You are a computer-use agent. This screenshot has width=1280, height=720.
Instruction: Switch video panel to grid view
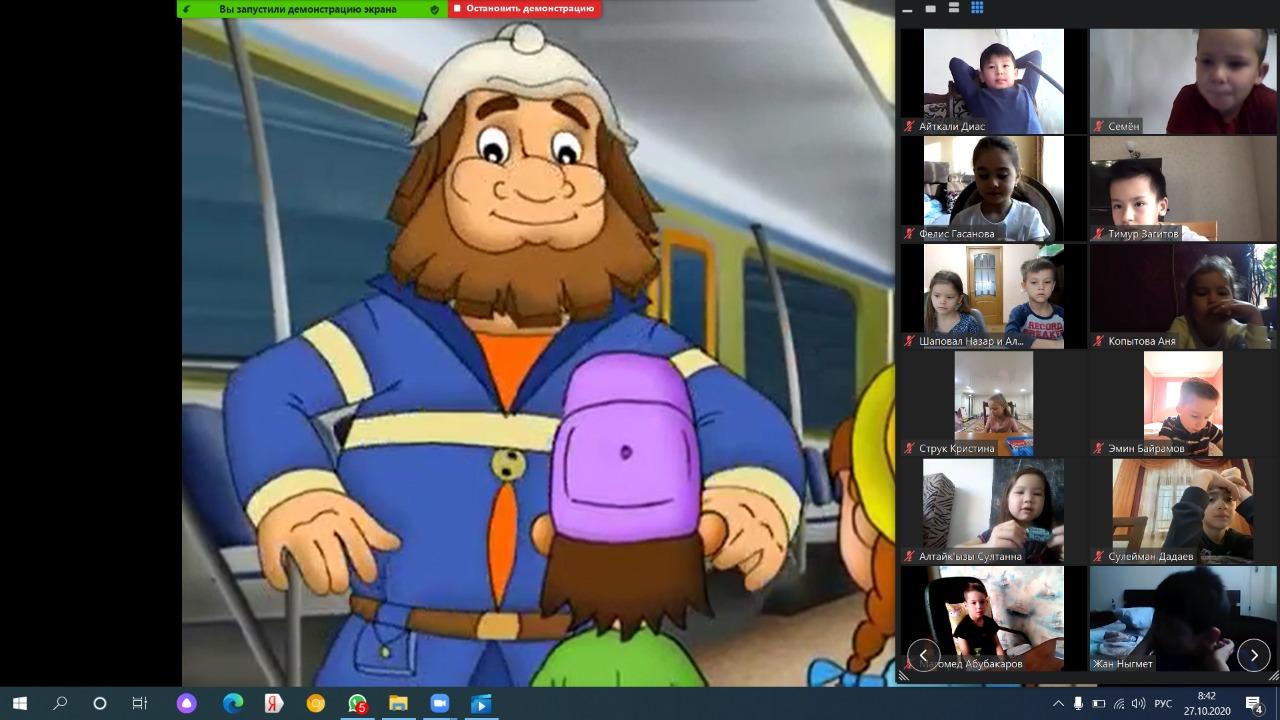click(977, 8)
